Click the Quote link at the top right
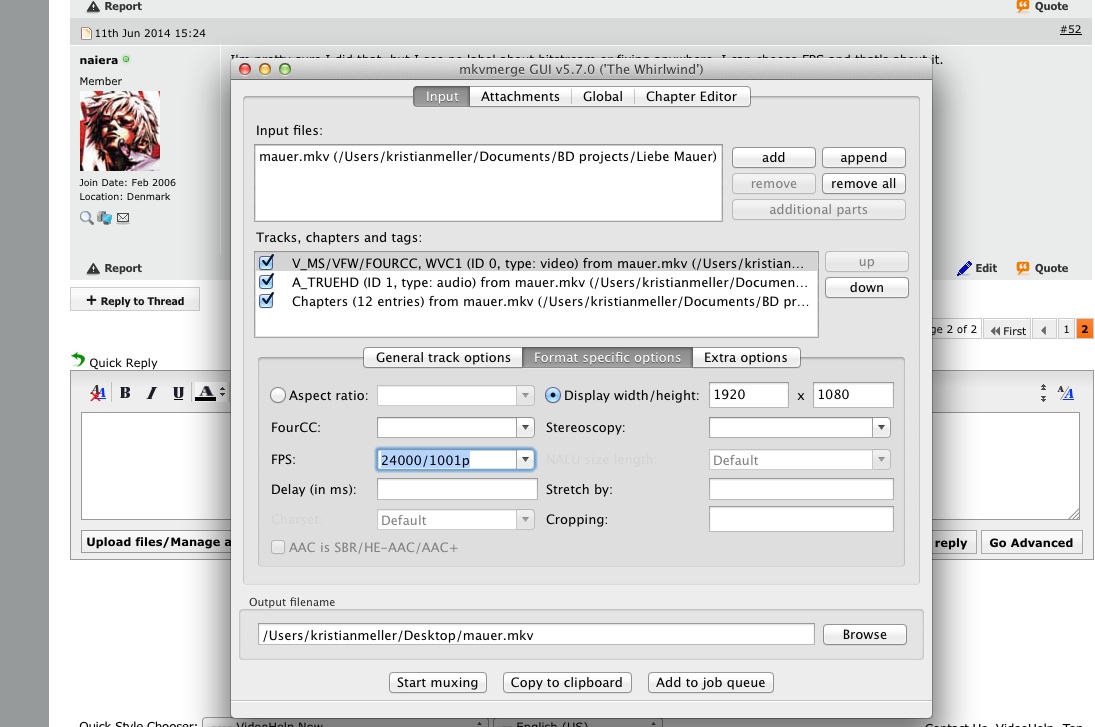 point(1043,6)
